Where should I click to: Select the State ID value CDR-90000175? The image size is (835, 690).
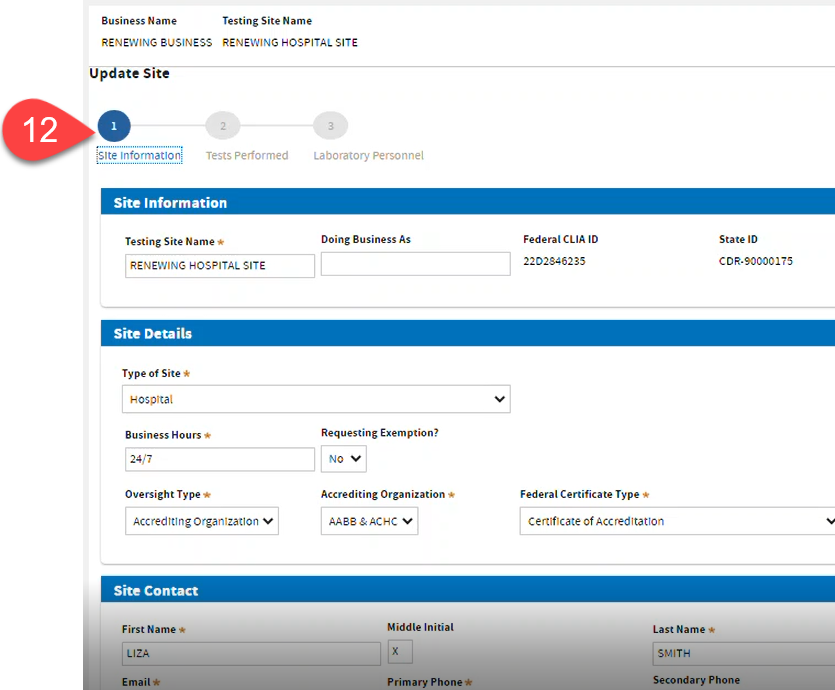click(756, 261)
